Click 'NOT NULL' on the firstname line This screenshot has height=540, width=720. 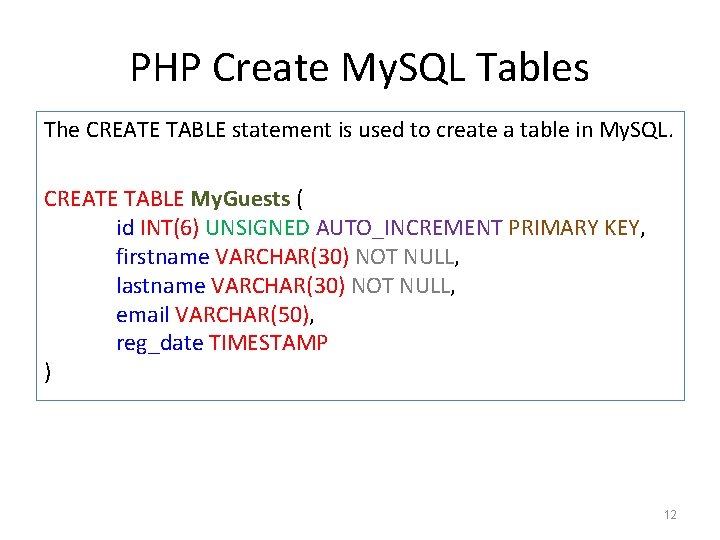pyautogui.click(x=405, y=257)
